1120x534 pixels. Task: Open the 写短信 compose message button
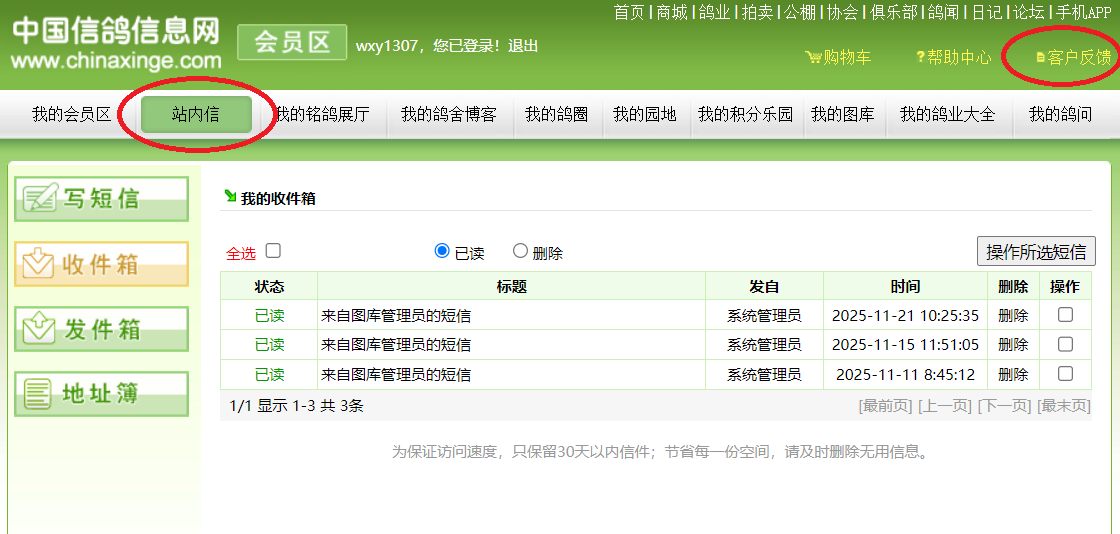[x=101, y=199]
